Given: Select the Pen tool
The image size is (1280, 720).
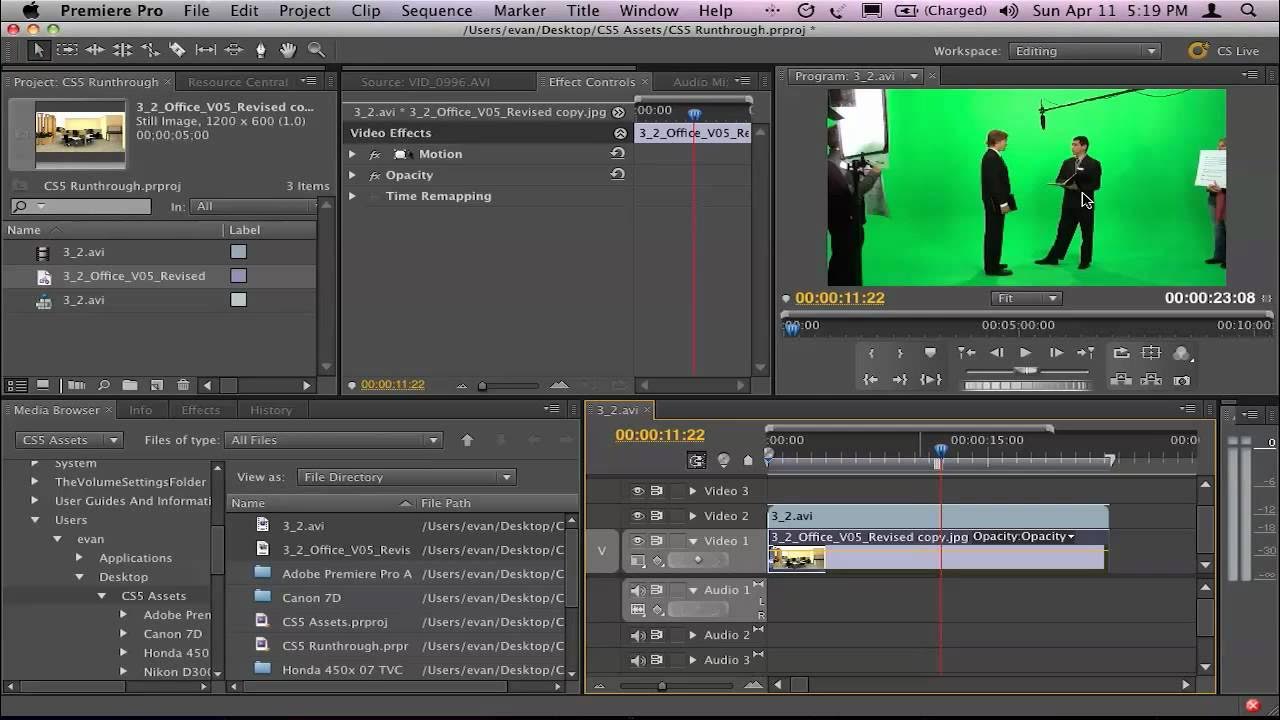Looking at the screenshot, I should 261,50.
